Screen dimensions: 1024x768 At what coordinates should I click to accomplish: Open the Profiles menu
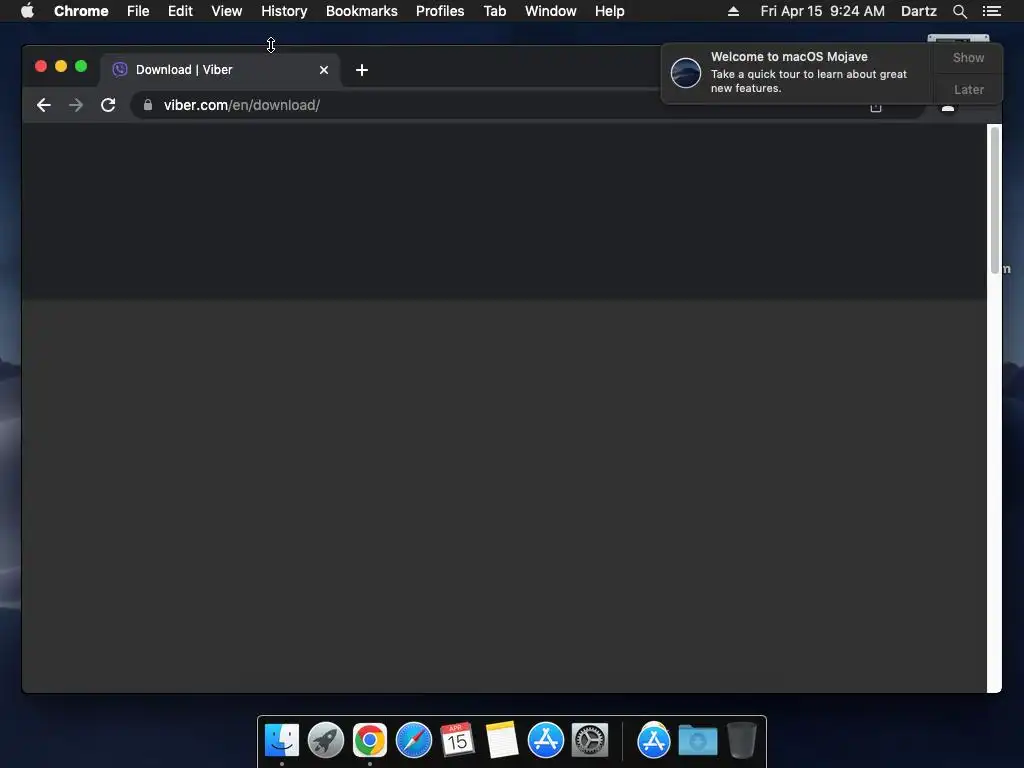(x=440, y=11)
